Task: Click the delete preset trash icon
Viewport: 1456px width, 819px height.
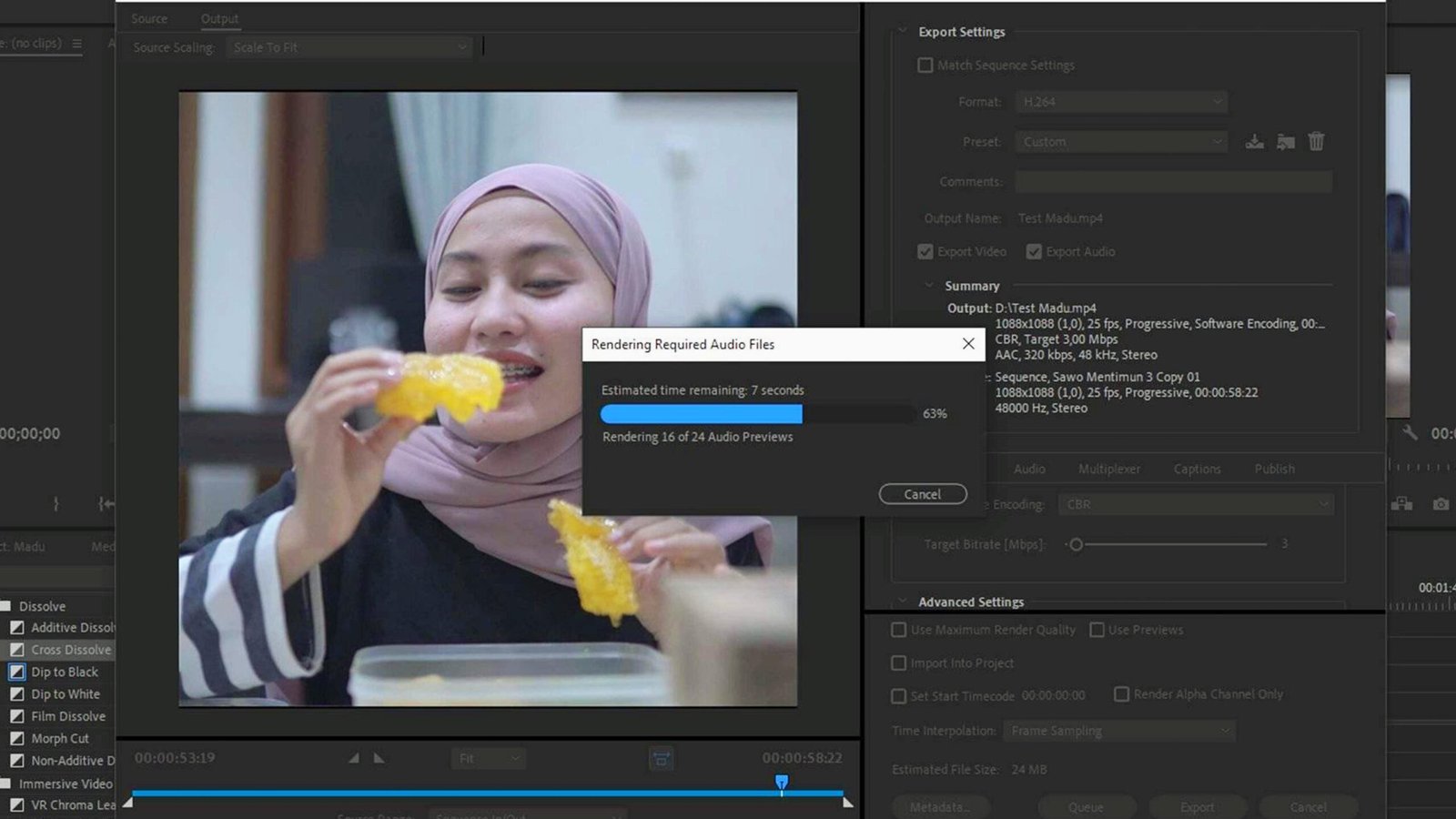Action: [x=1316, y=141]
